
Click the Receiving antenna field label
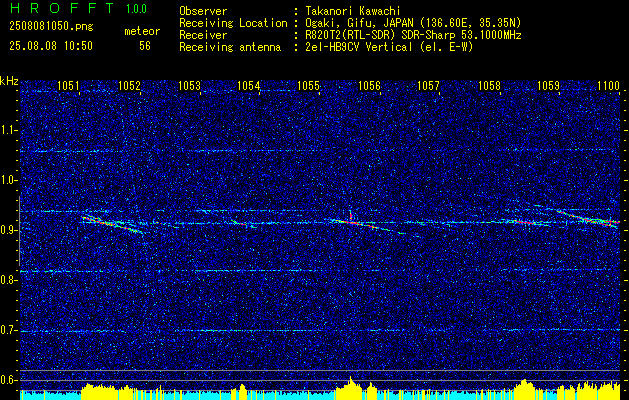pyautogui.click(x=230, y=47)
